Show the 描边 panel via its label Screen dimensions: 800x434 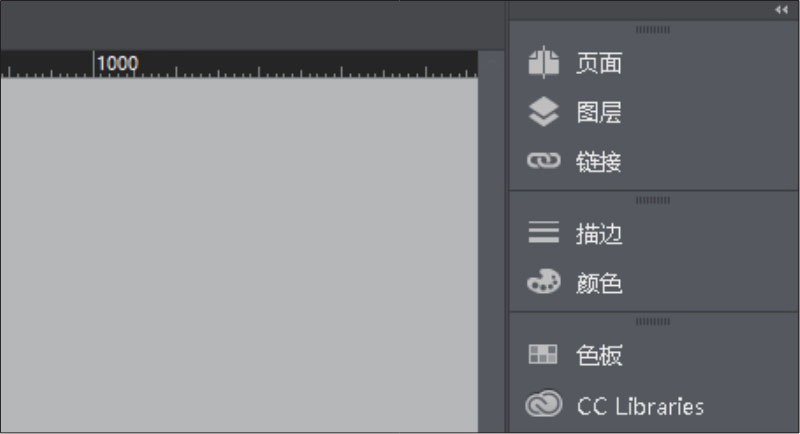pyautogui.click(x=599, y=234)
